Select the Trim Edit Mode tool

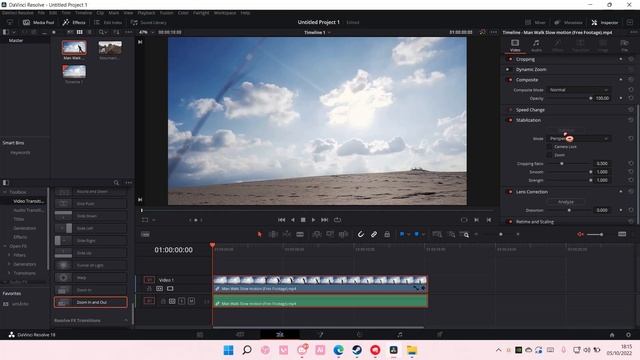273,234
